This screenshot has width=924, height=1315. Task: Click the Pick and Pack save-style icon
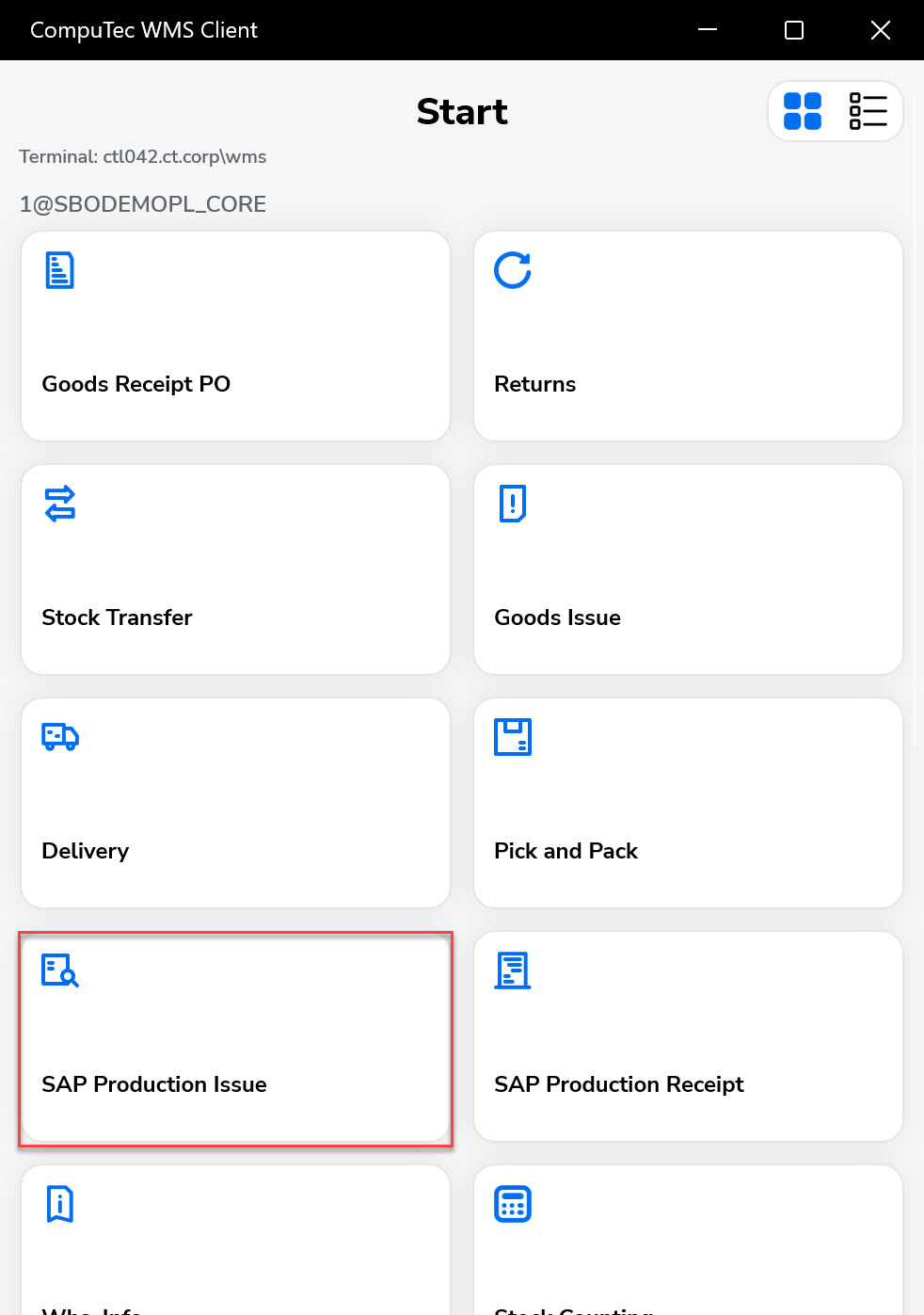tap(512, 737)
